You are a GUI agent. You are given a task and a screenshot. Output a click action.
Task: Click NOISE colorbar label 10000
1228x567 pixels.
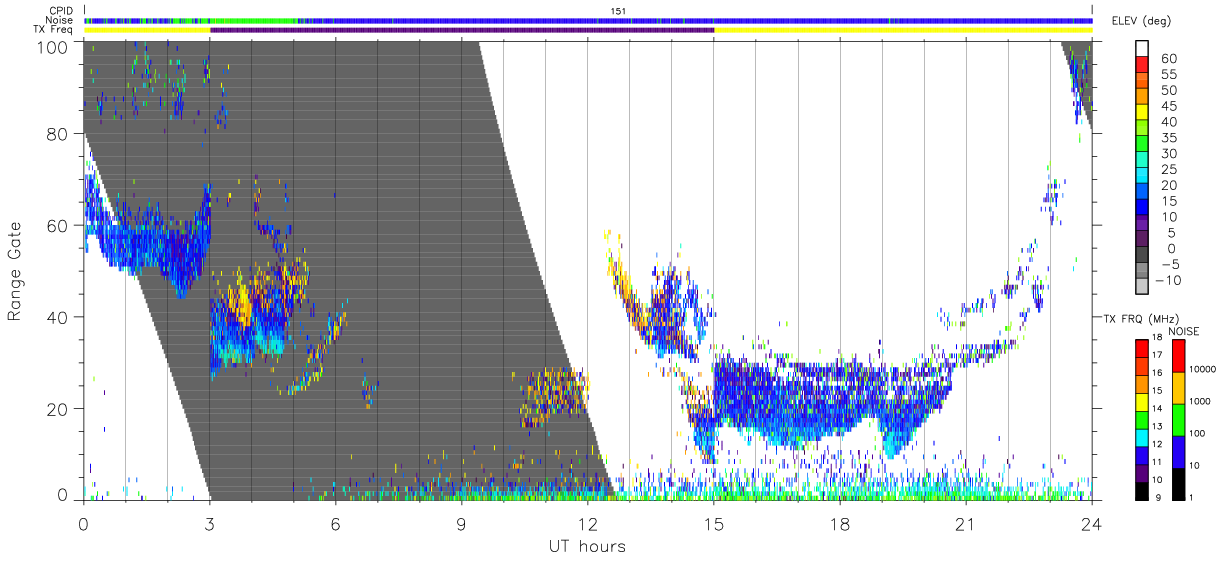1201,370
